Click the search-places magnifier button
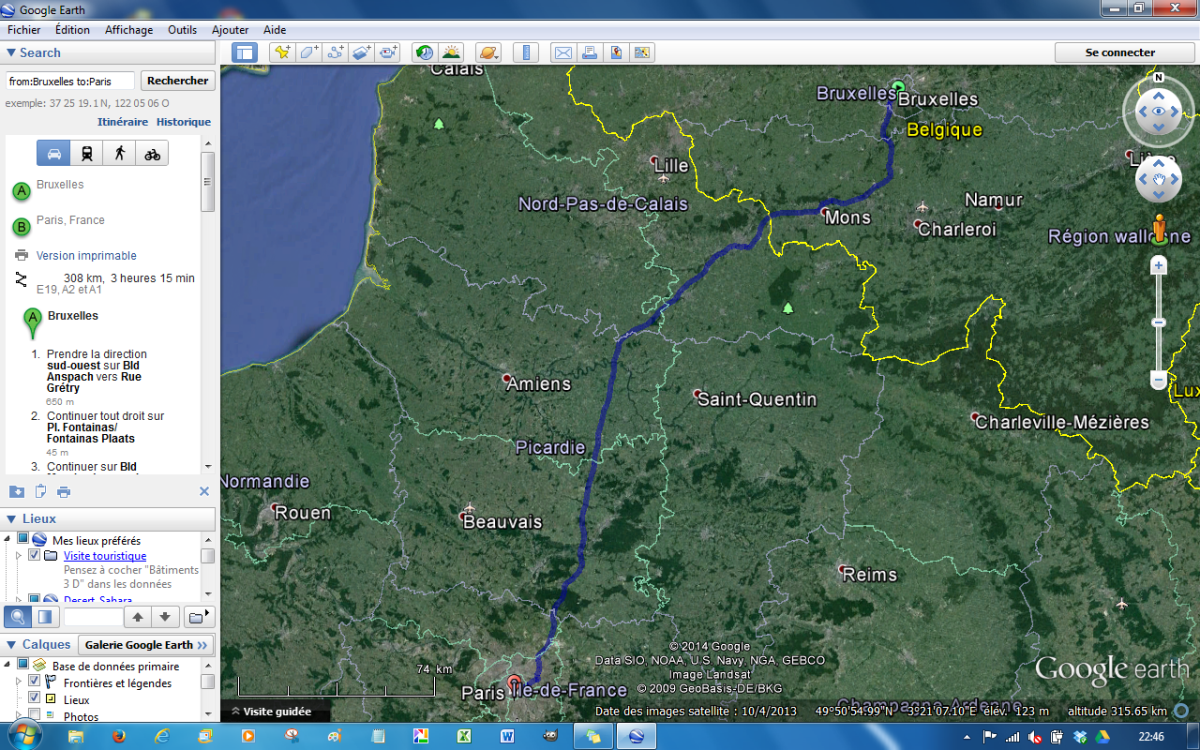Viewport: 1200px width, 750px height. (17, 616)
